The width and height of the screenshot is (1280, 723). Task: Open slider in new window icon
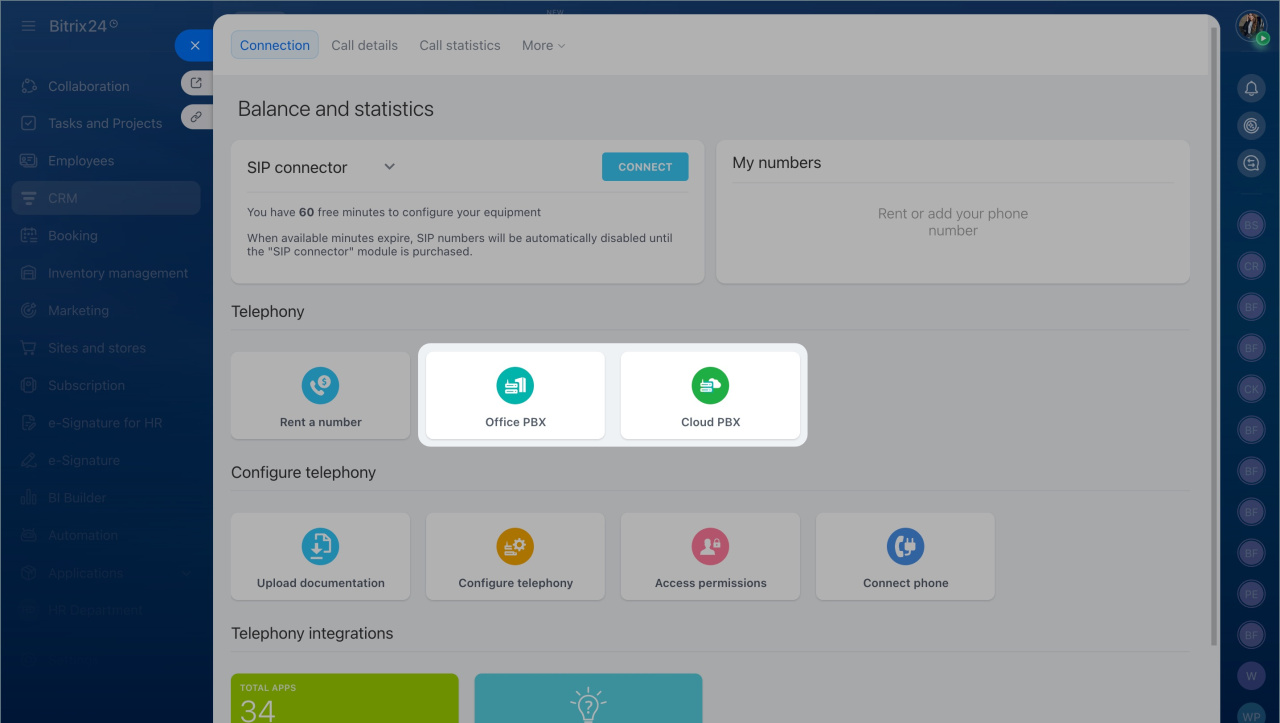tap(196, 83)
